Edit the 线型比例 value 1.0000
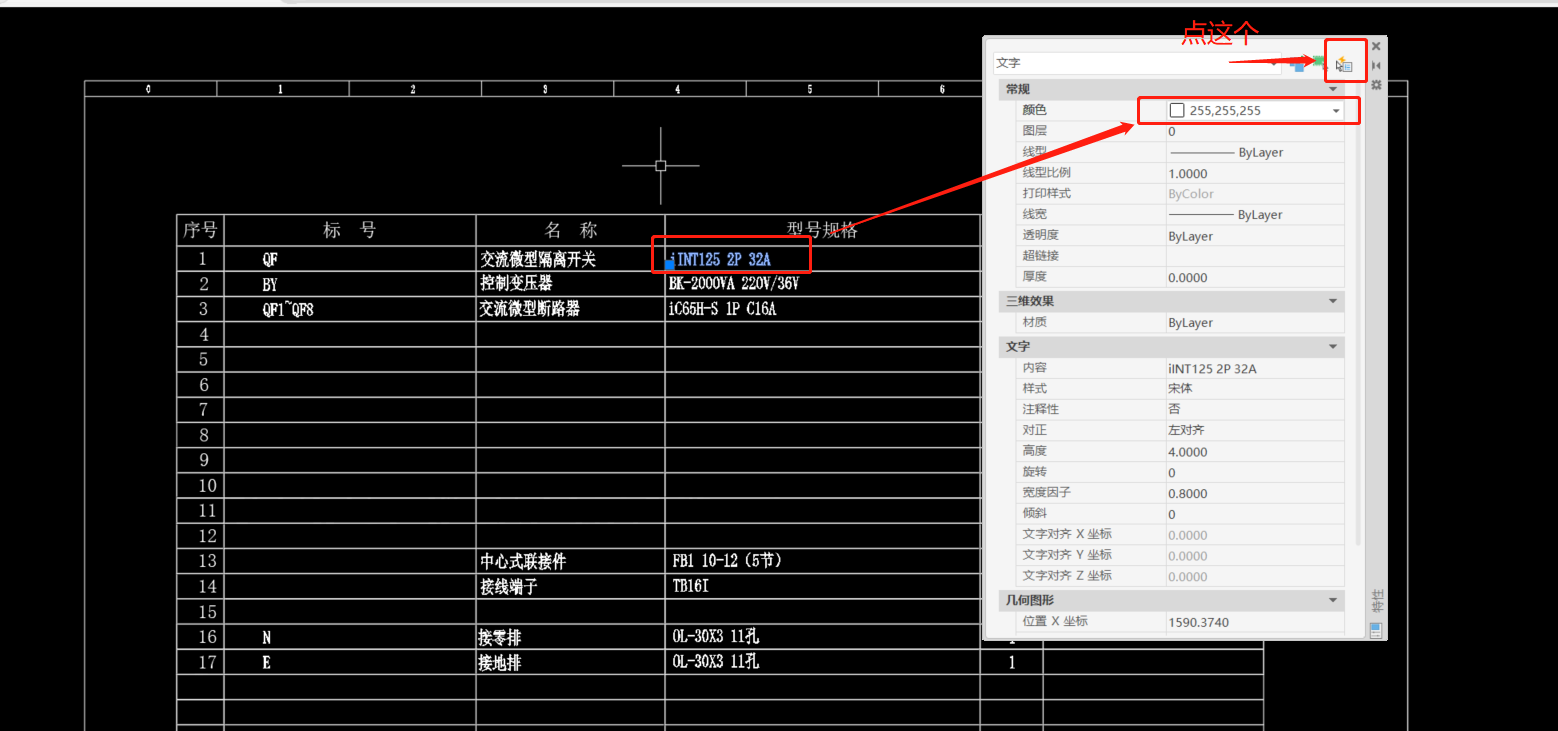The width and height of the screenshot is (1558, 731). click(x=1255, y=173)
